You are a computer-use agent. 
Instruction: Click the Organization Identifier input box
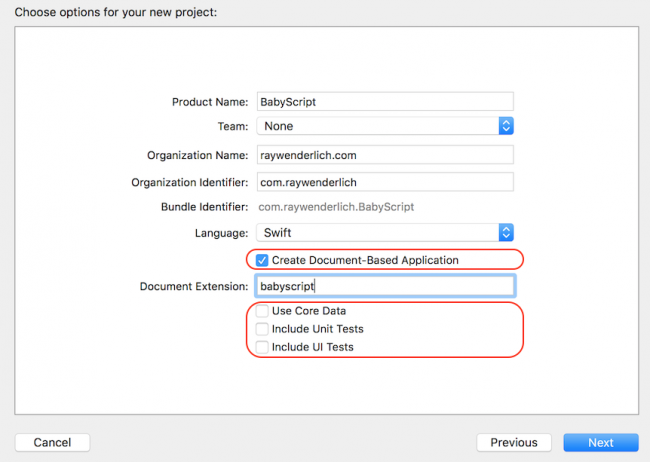coord(385,182)
